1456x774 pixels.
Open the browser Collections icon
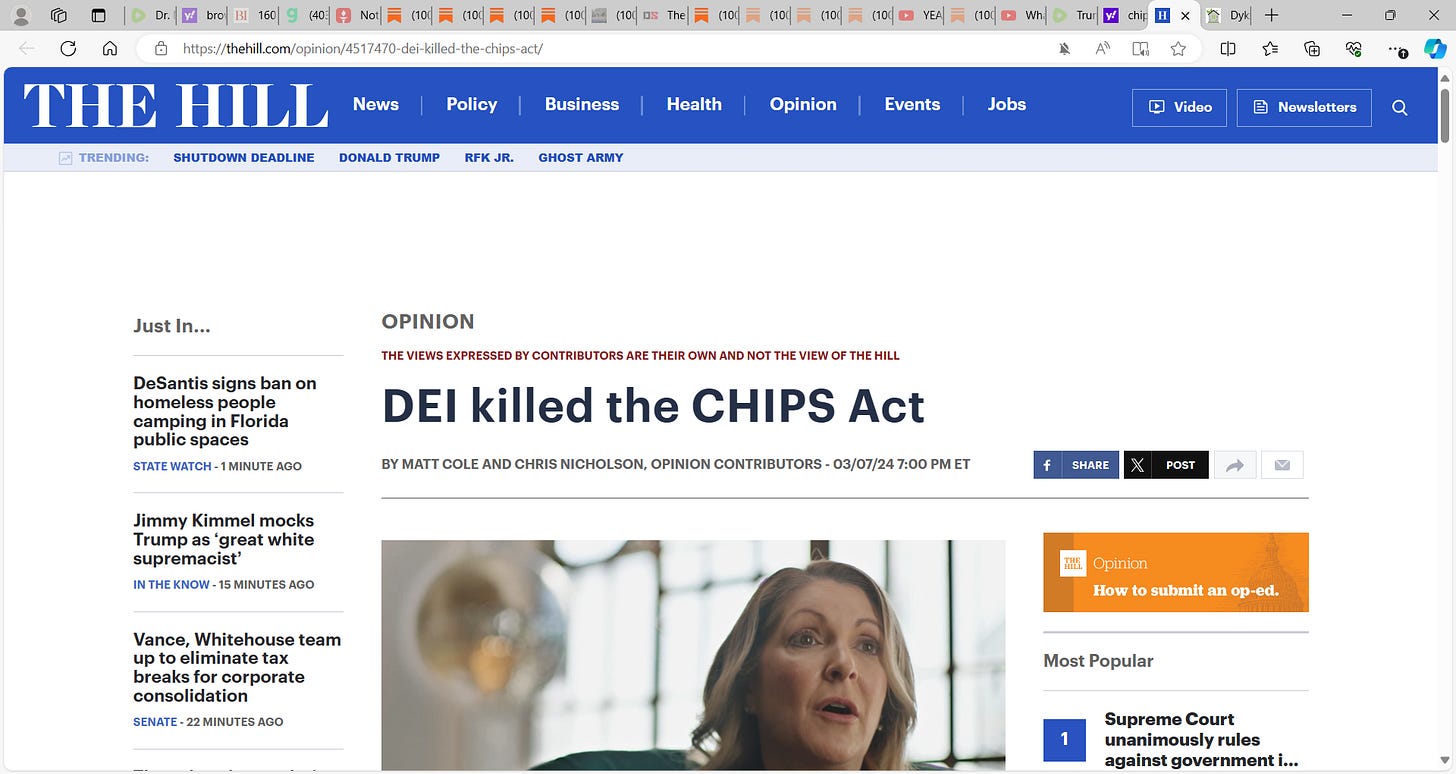(x=1312, y=48)
